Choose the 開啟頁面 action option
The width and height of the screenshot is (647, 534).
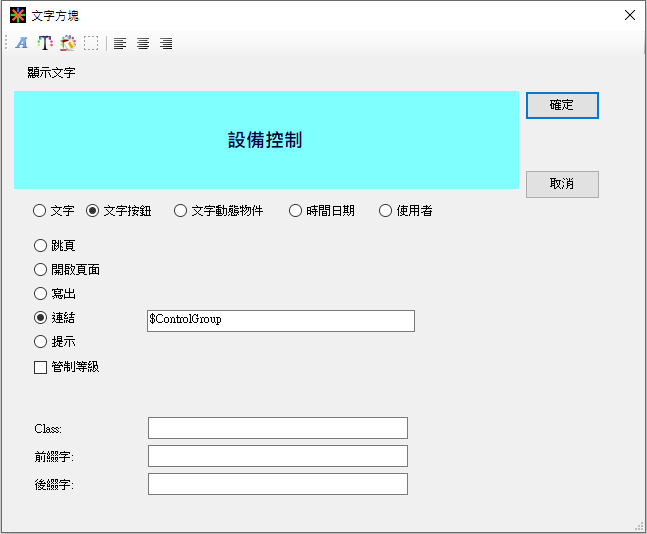[41, 270]
